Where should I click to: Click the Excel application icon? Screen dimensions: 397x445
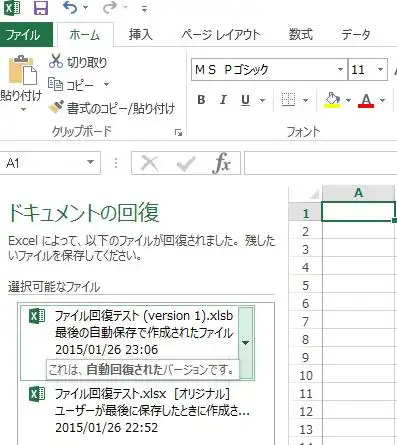tap(12, 8)
